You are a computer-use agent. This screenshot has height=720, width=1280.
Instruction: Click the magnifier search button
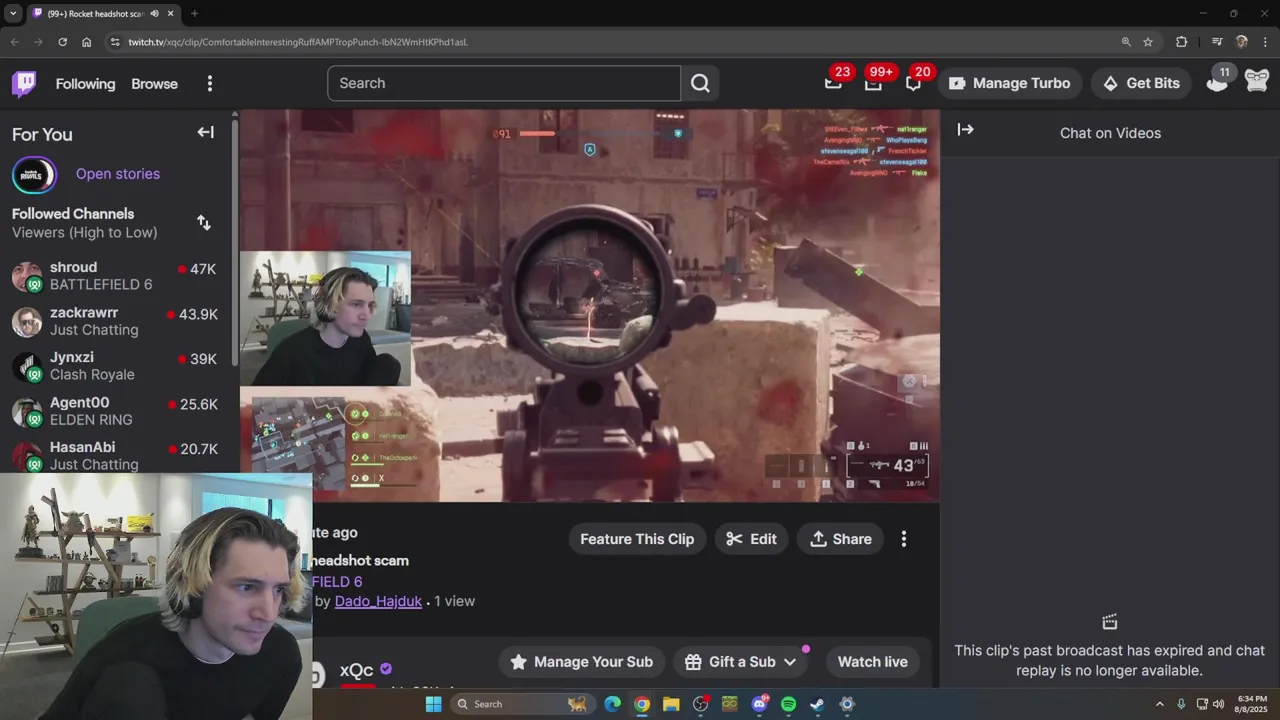click(700, 83)
